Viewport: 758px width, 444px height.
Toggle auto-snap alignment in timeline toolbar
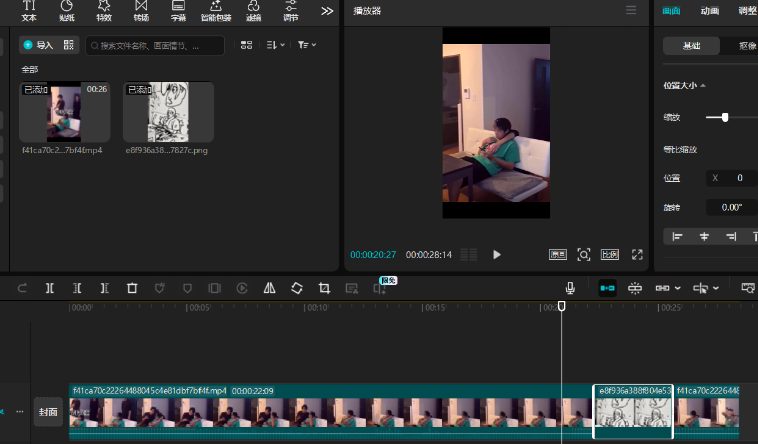(635, 288)
